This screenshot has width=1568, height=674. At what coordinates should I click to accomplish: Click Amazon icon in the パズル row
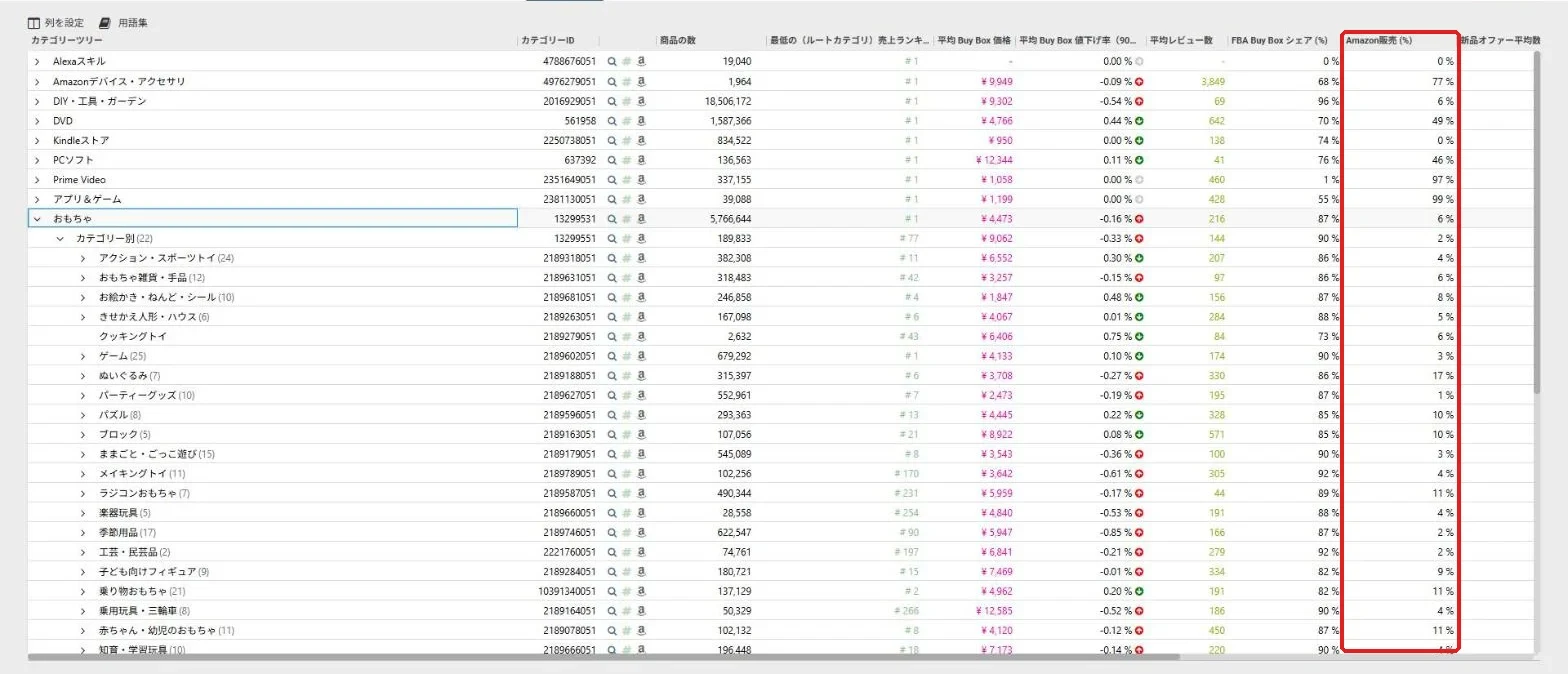(641, 414)
